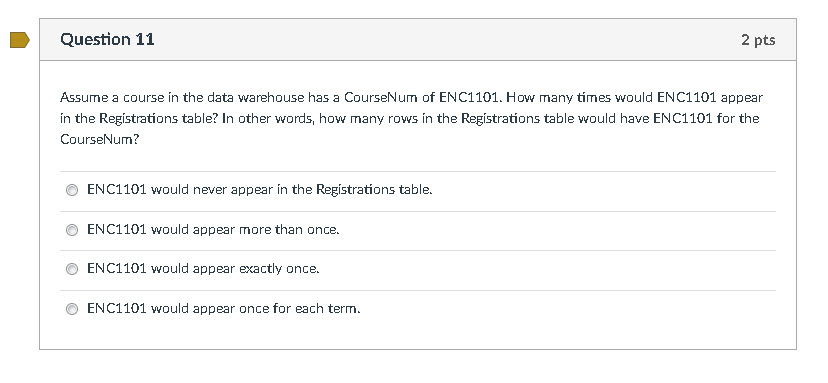Click the yellow flag question marker icon
The image size is (828, 383).
(20, 40)
